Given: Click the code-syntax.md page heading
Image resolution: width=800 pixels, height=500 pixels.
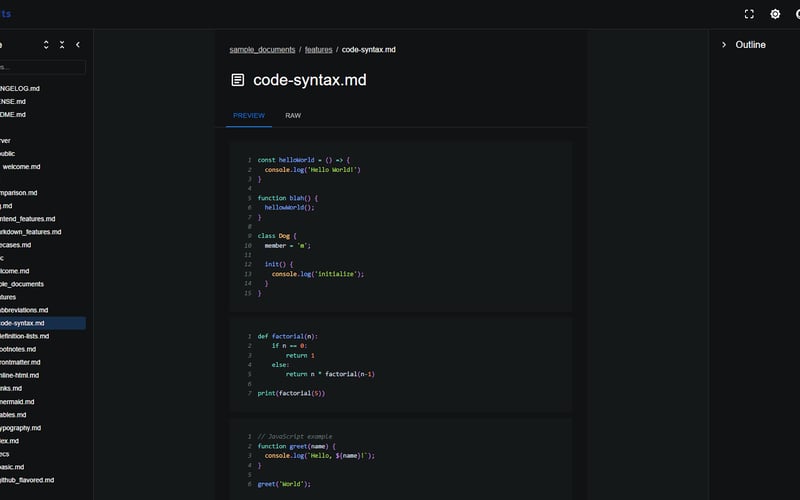Looking at the screenshot, I should point(310,80).
